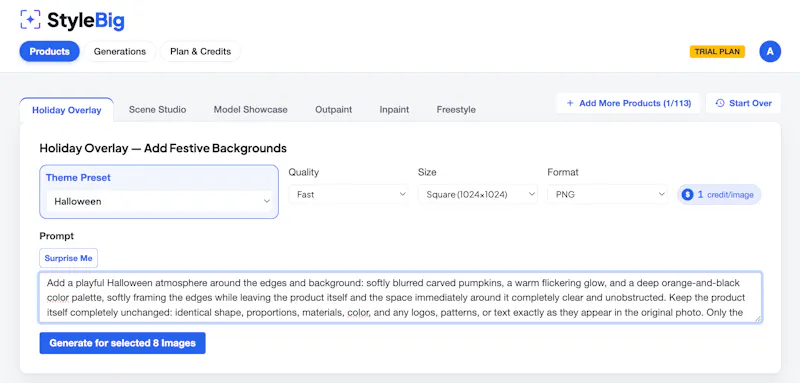Expand the Theme Preset Halloween dropdown

159,201
